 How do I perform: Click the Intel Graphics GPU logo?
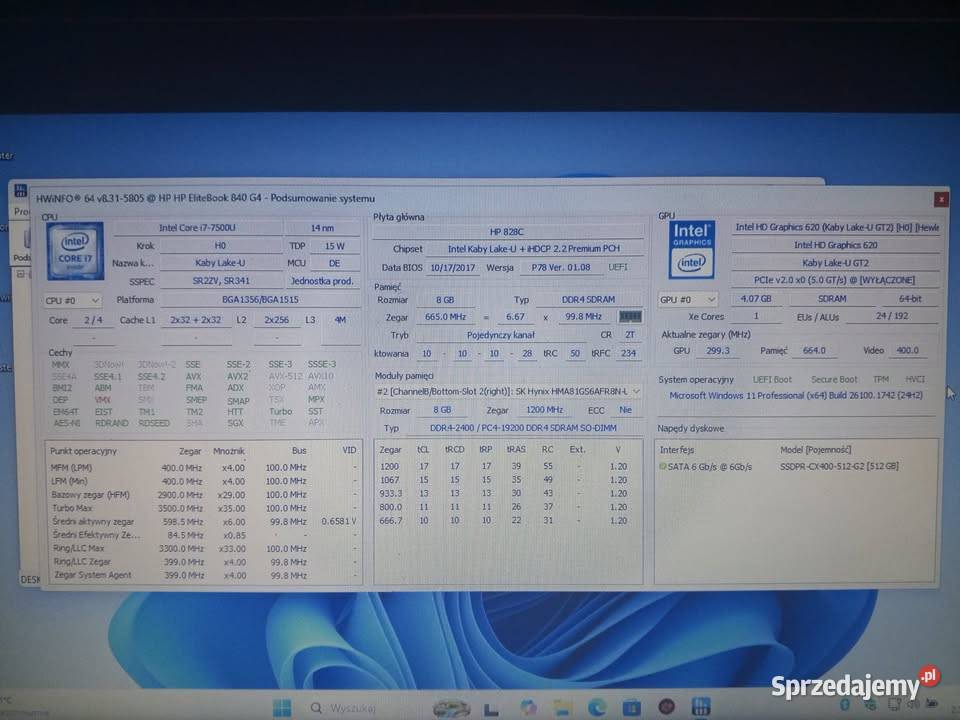(x=691, y=250)
